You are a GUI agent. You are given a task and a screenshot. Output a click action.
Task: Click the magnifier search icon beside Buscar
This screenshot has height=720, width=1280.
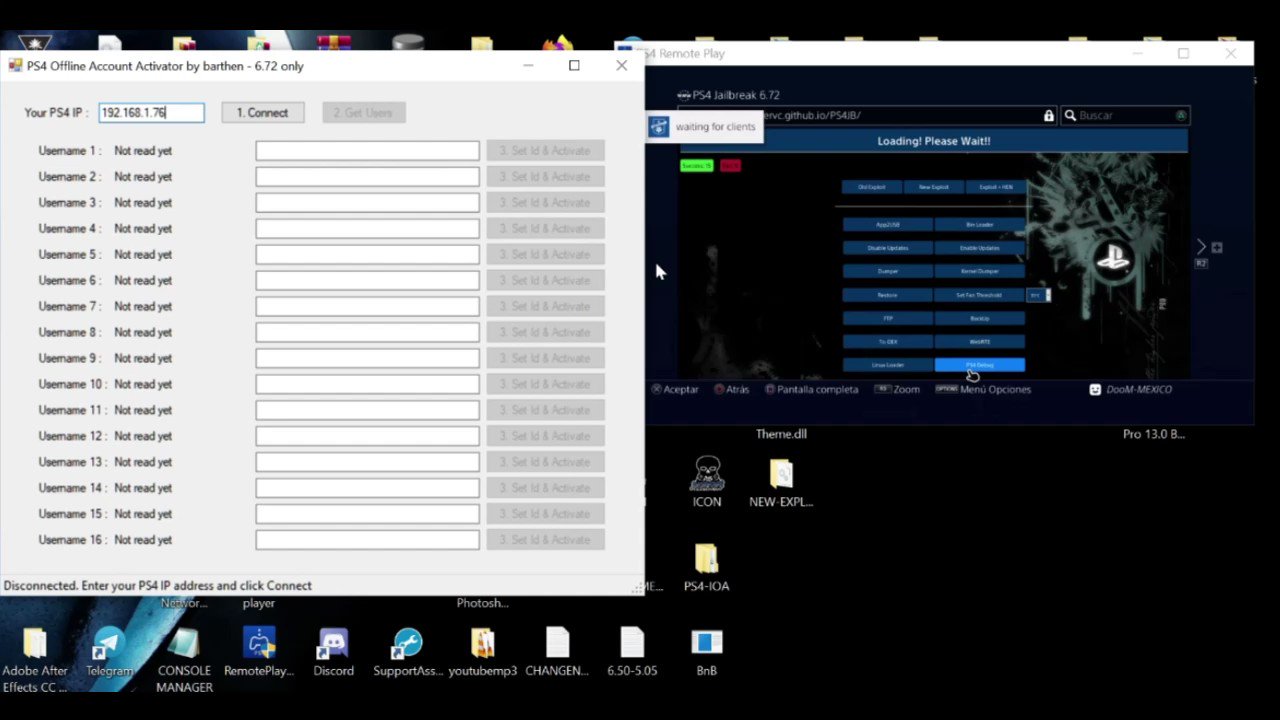pyautogui.click(x=1070, y=116)
